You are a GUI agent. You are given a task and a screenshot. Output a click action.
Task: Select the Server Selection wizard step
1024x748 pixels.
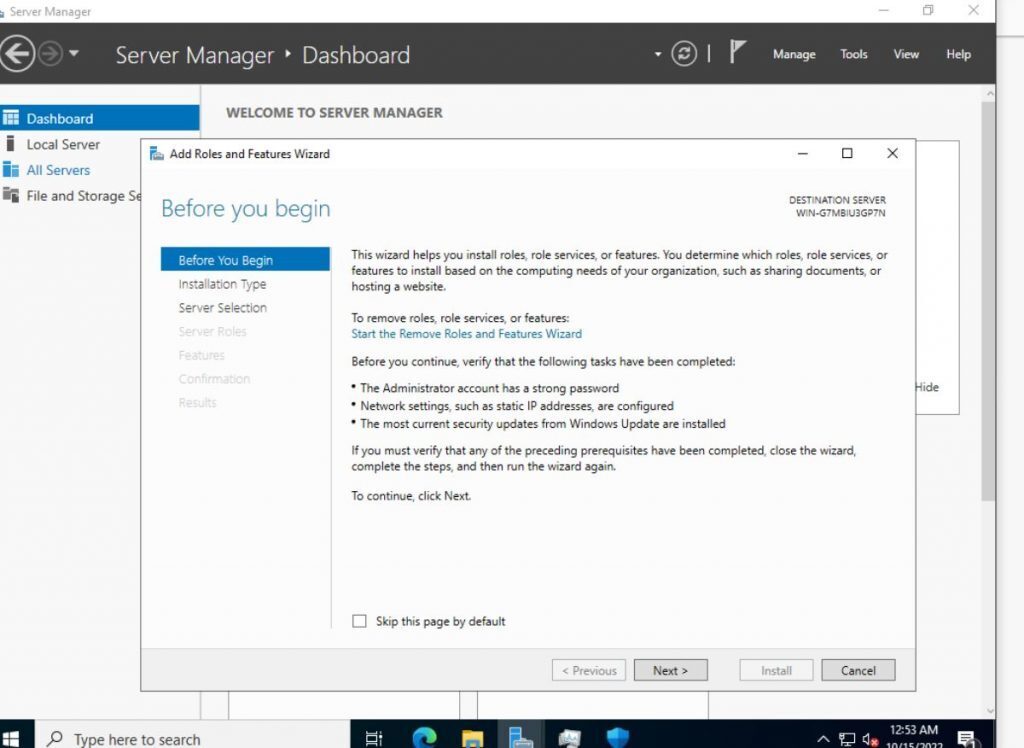coord(222,307)
